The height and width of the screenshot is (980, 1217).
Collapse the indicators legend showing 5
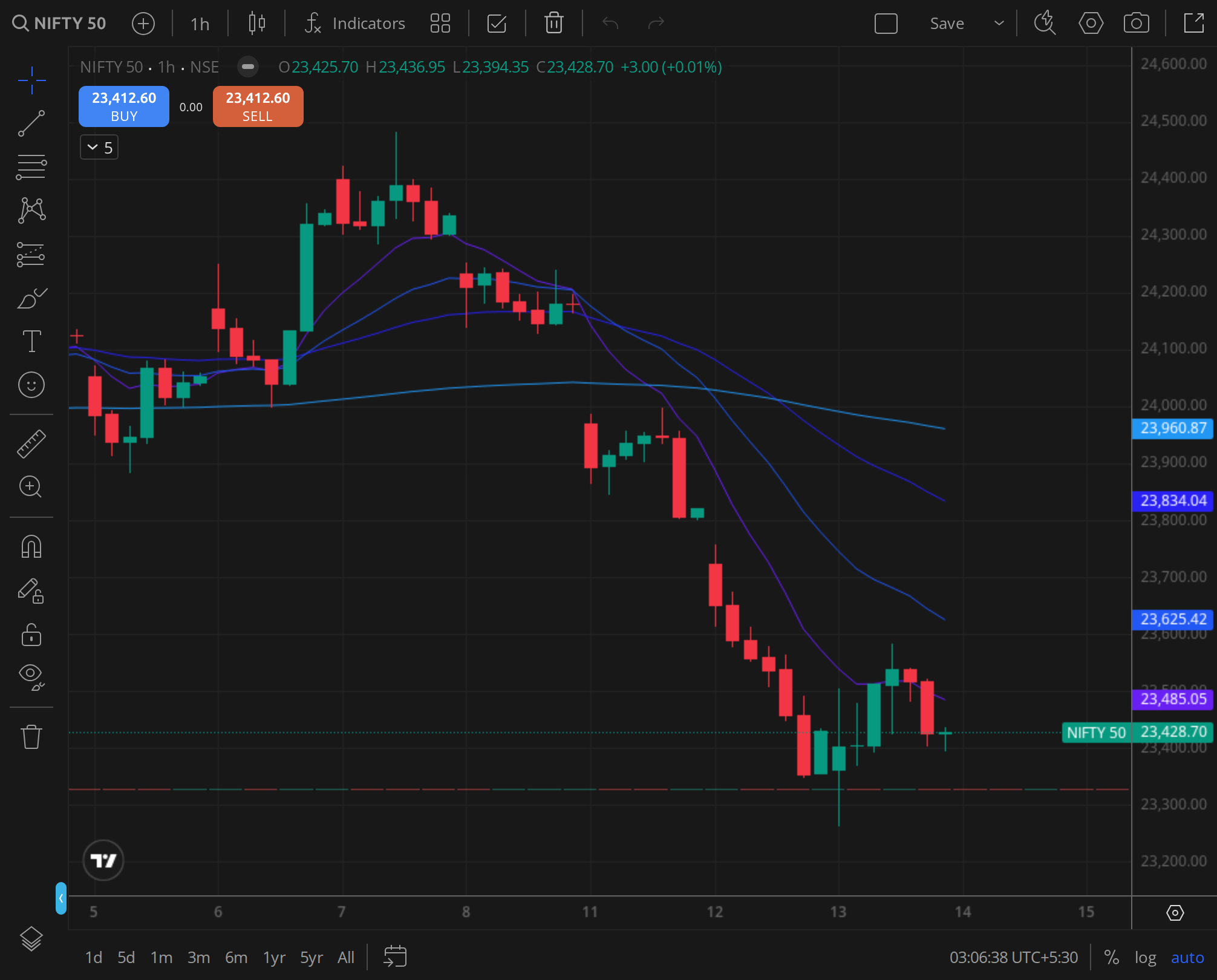99,148
